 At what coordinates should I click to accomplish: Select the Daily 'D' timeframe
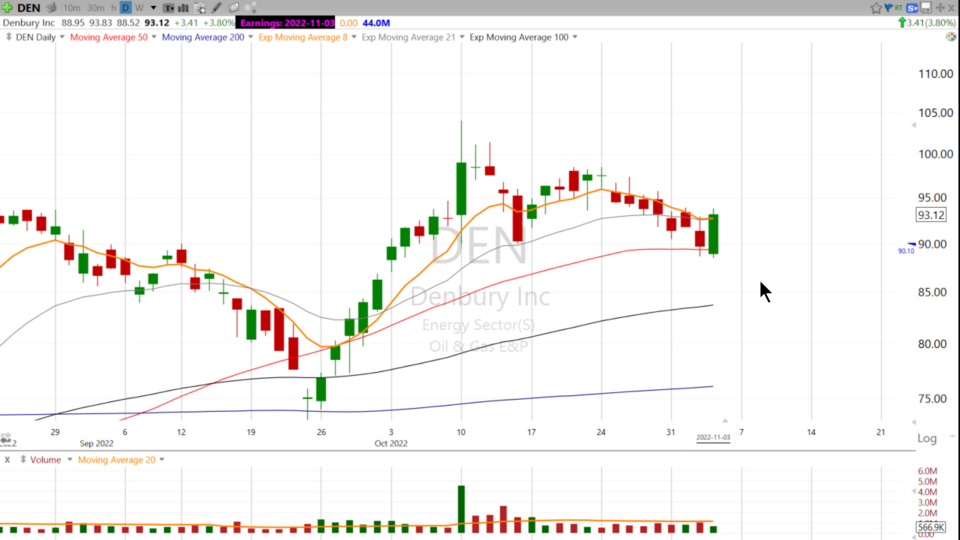pyautogui.click(x=126, y=8)
